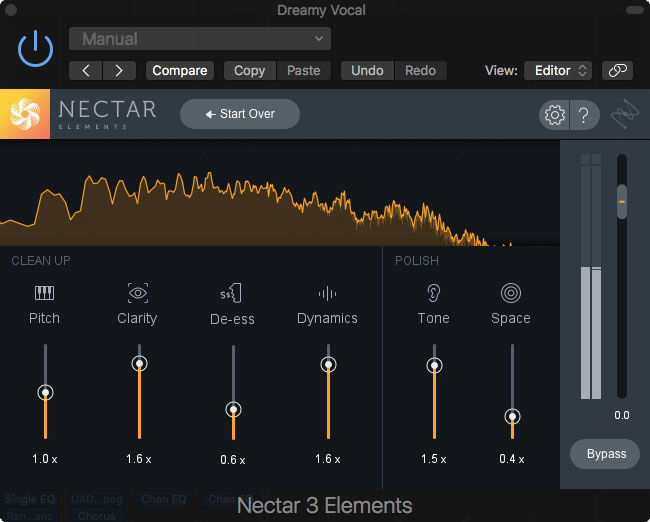Click the Pitch value 1.0 x
The height and width of the screenshot is (522, 650).
click(45, 459)
